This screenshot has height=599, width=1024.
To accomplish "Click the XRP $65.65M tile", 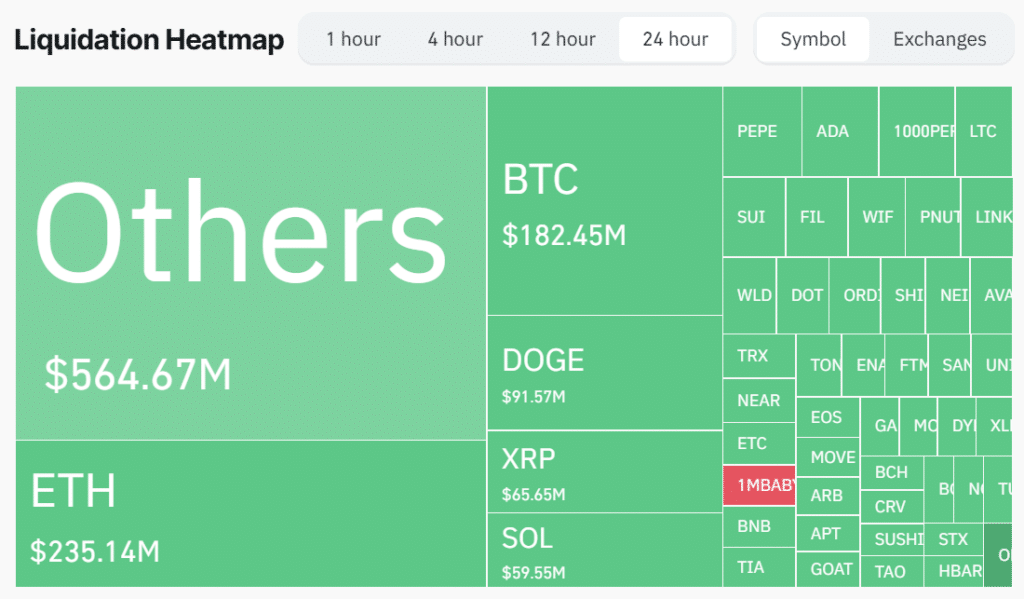I will point(604,471).
